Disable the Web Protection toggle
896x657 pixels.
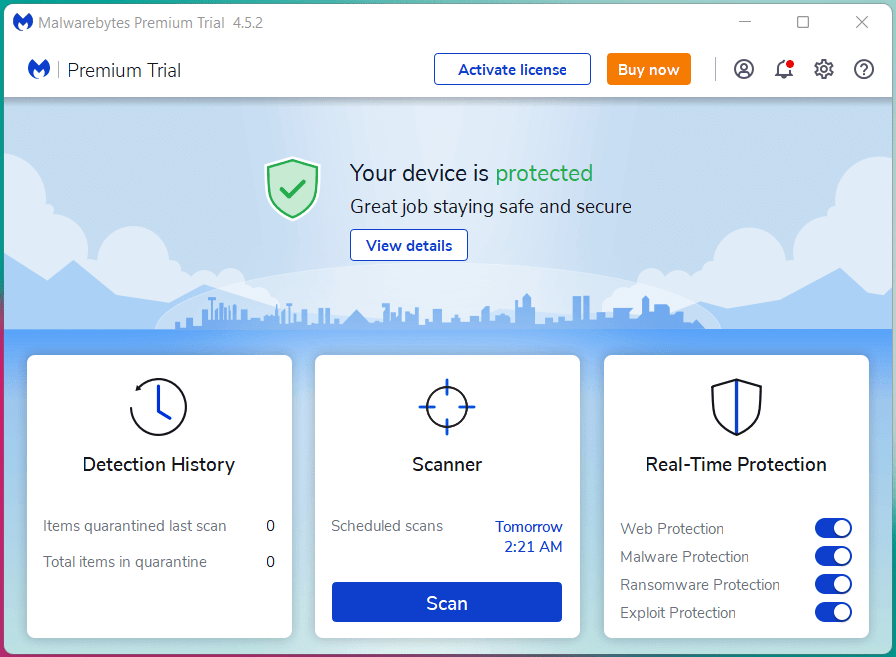coord(833,528)
